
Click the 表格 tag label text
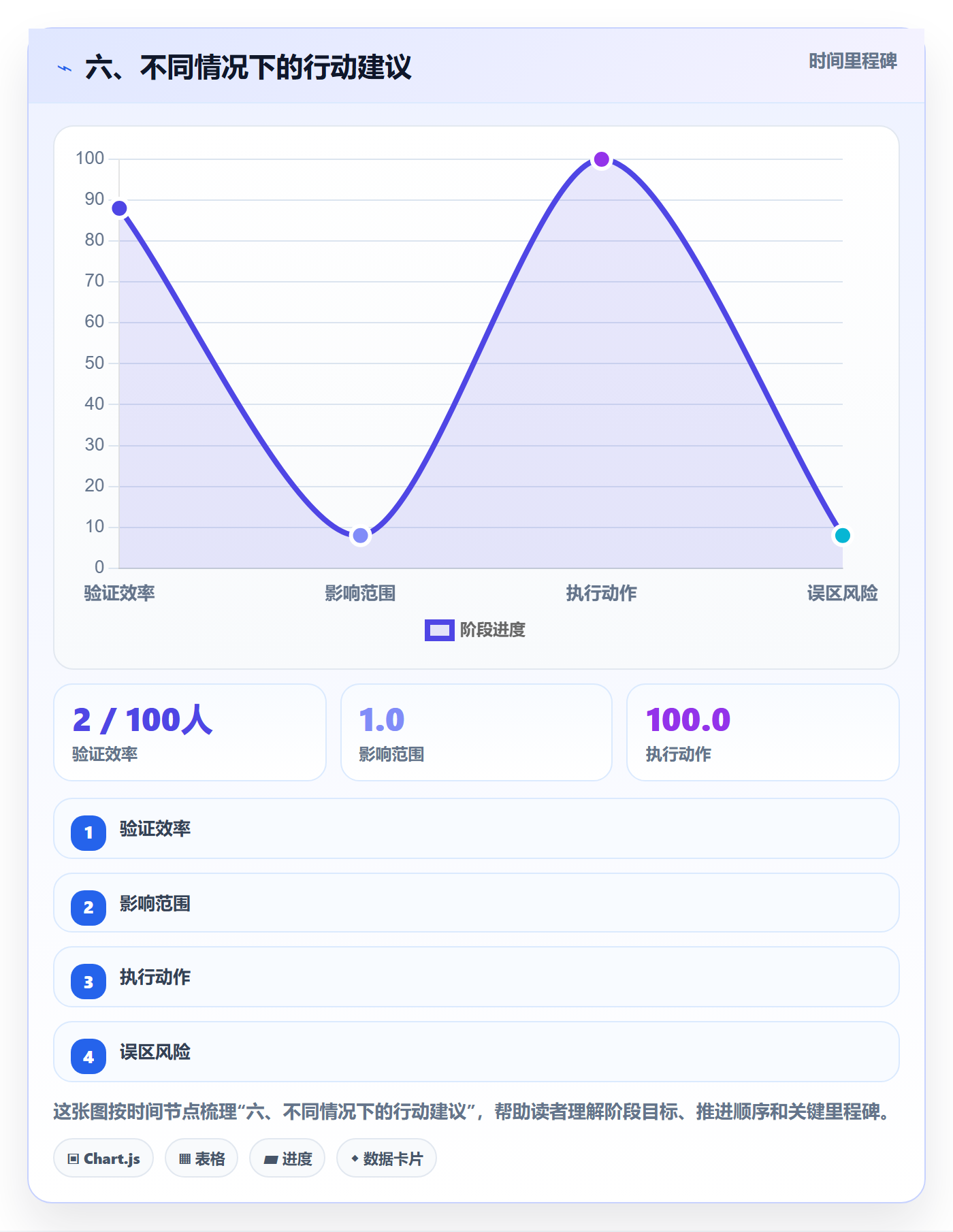pyautogui.click(x=210, y=1158)
